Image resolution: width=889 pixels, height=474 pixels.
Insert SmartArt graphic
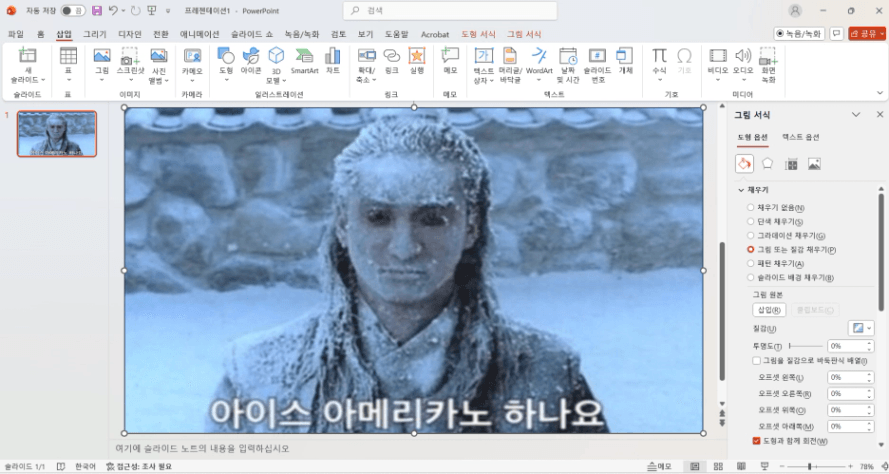click(x=304, y=56)
